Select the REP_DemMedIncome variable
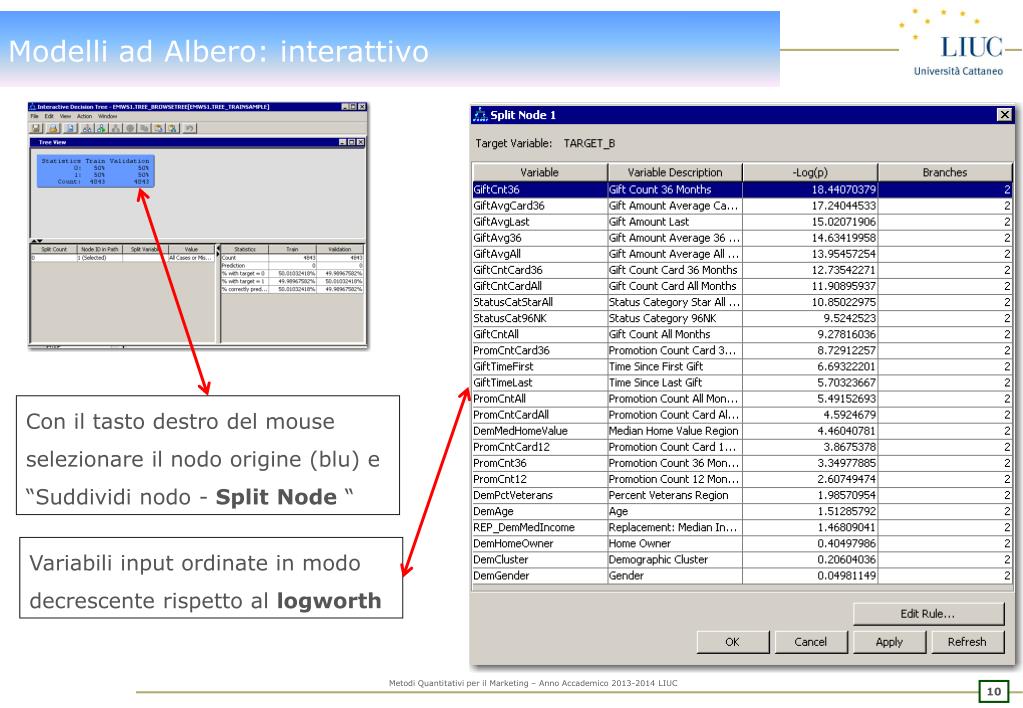 click(x=540, y=527)
